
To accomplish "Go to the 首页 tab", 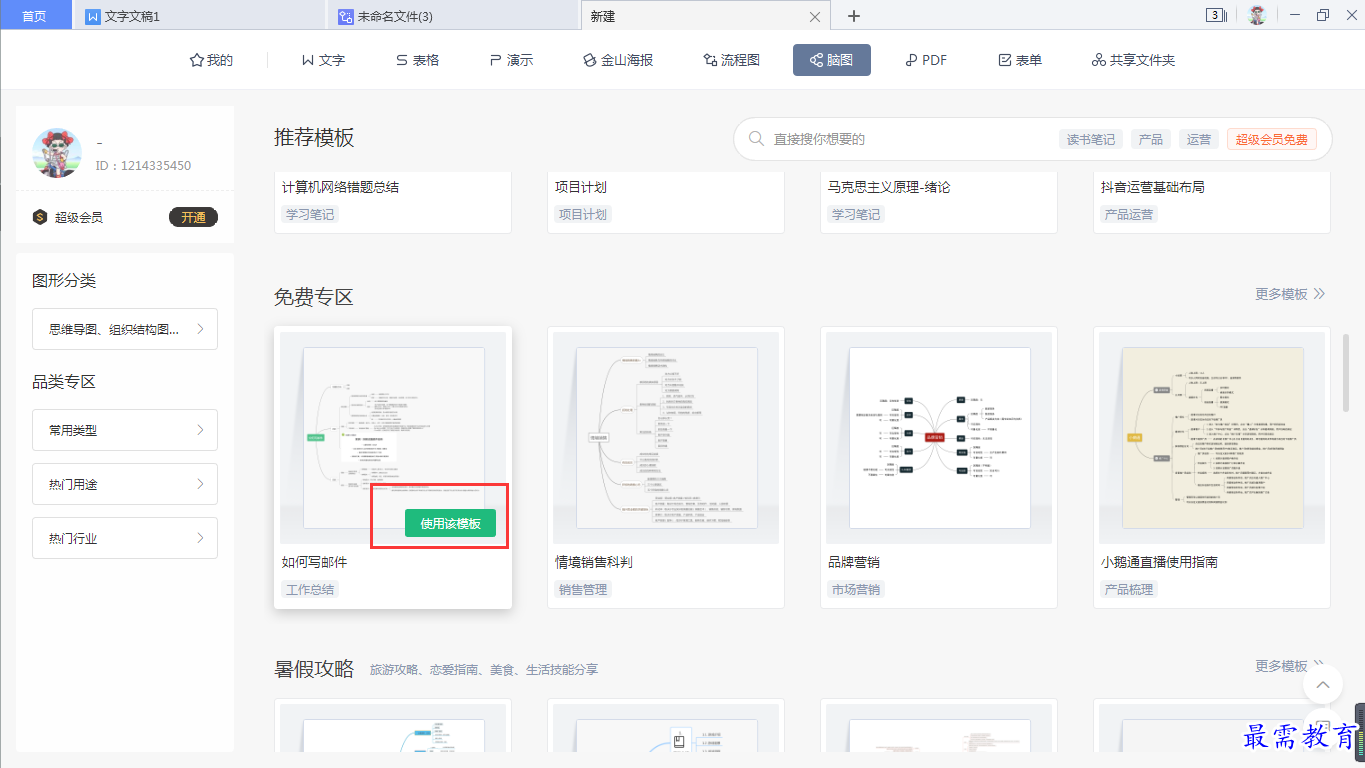I will tap(35, 16).
